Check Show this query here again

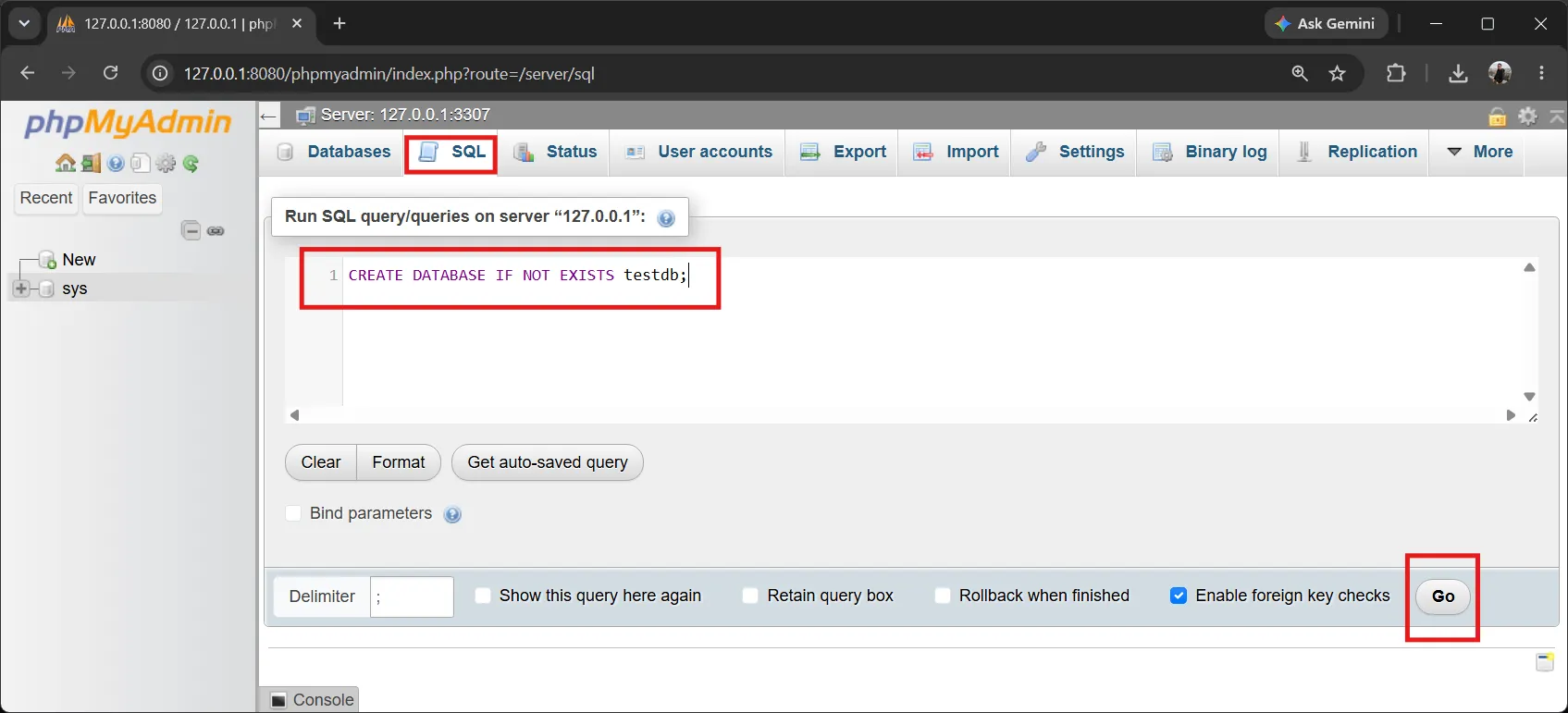click(483, 596)
